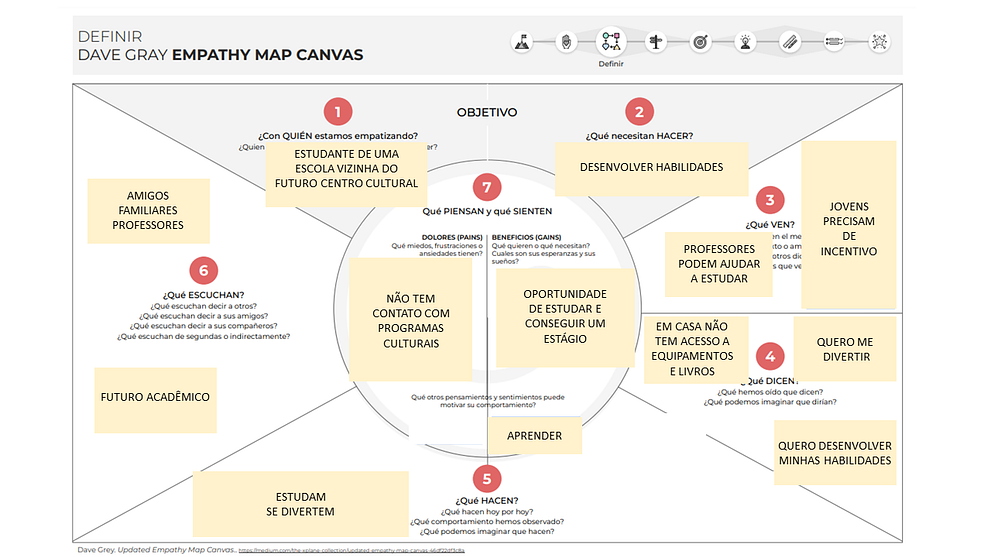Click the signpost stage icon
The width and height of the screenshot is (991, 557).
[x=656, y=42]
